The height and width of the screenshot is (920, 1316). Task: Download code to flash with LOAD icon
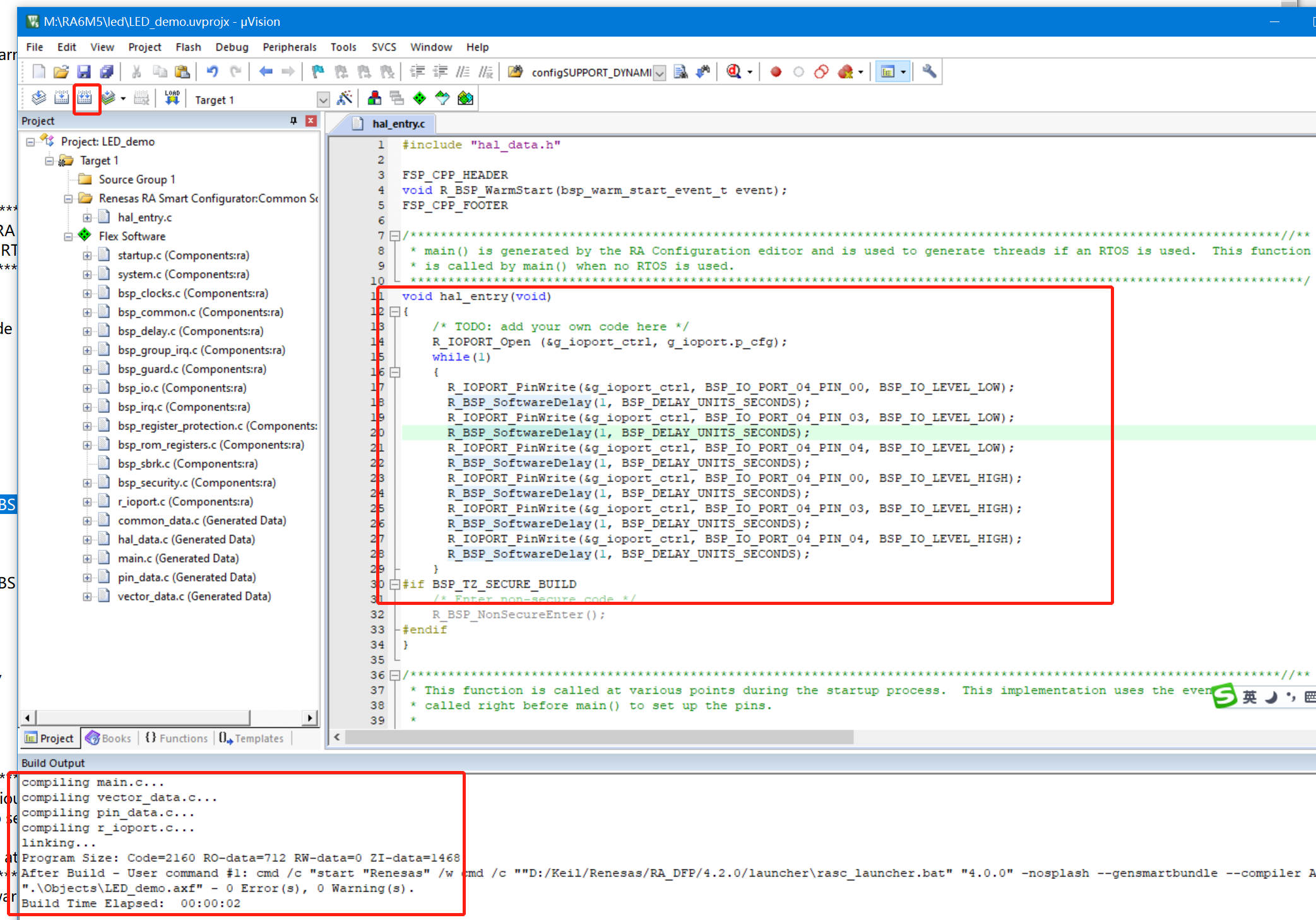172,98
